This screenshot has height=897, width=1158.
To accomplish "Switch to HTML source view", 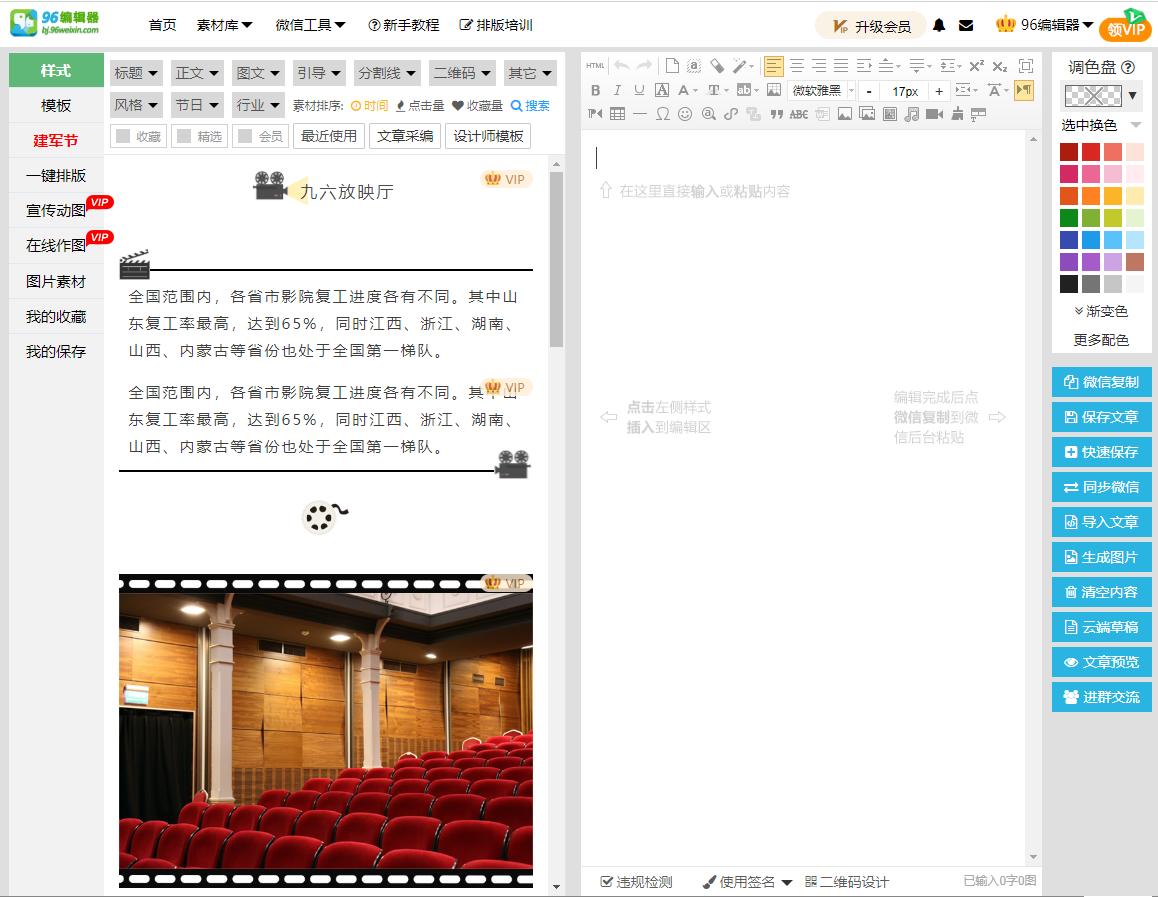I will click(x=595, y=64).
